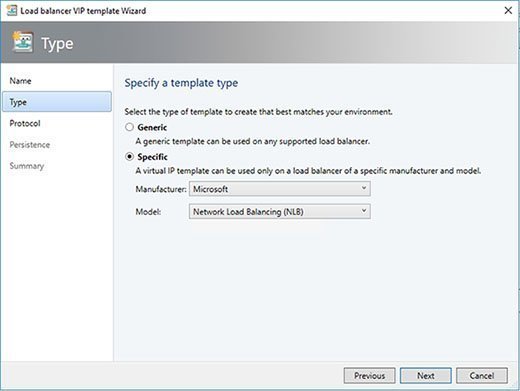Open the Manufacturer dropdown showing Microsoft
Image resolution: width=520 pixels, height=391 pixels.
coord(279,189)
